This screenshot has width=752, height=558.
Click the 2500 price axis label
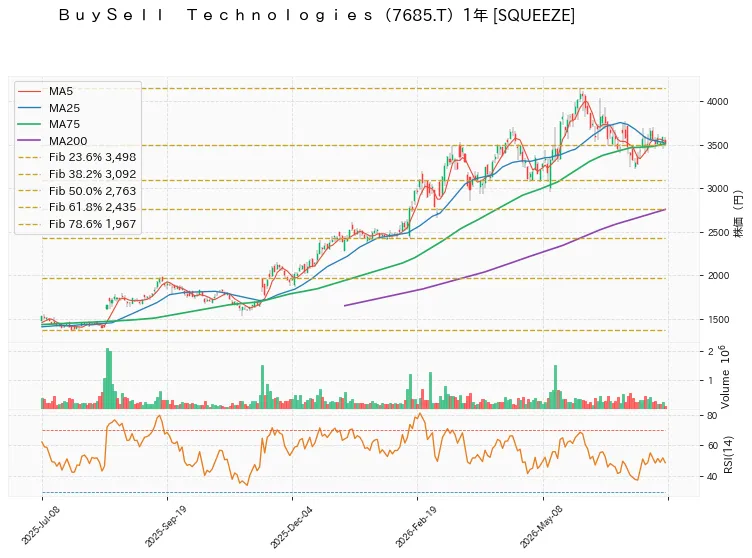click(x=717, y=232)
